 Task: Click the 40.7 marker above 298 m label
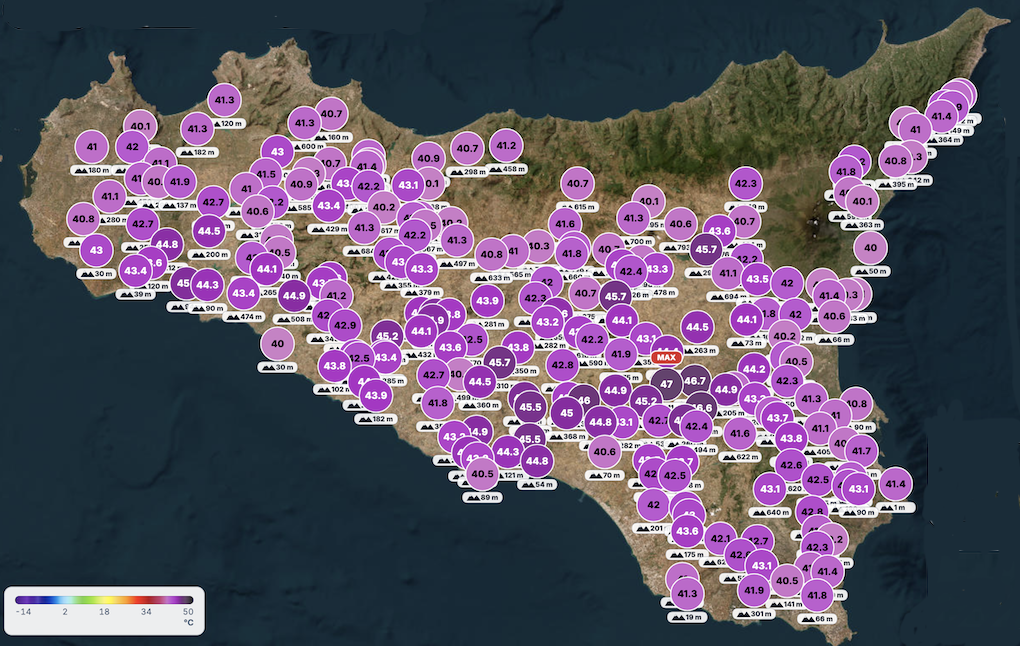point(467,148)
